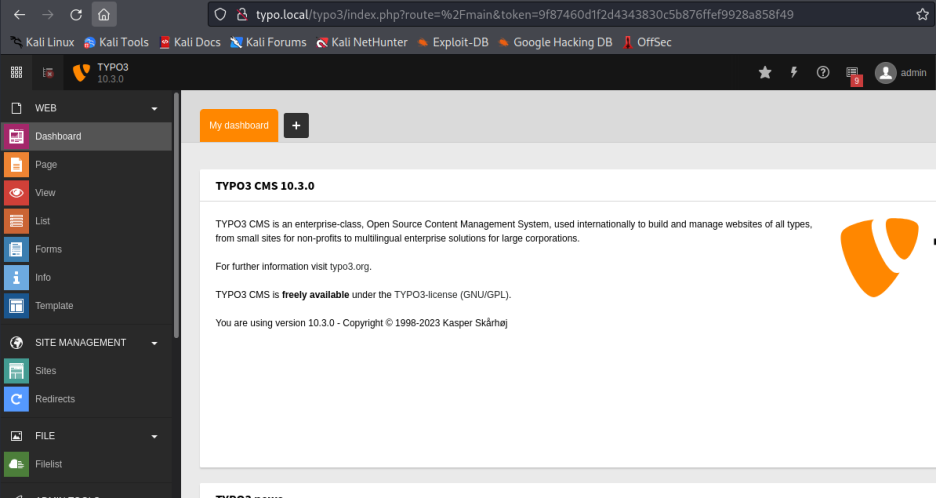
Task: Open bookmarks via the star icon
Action: click(765, 72)
